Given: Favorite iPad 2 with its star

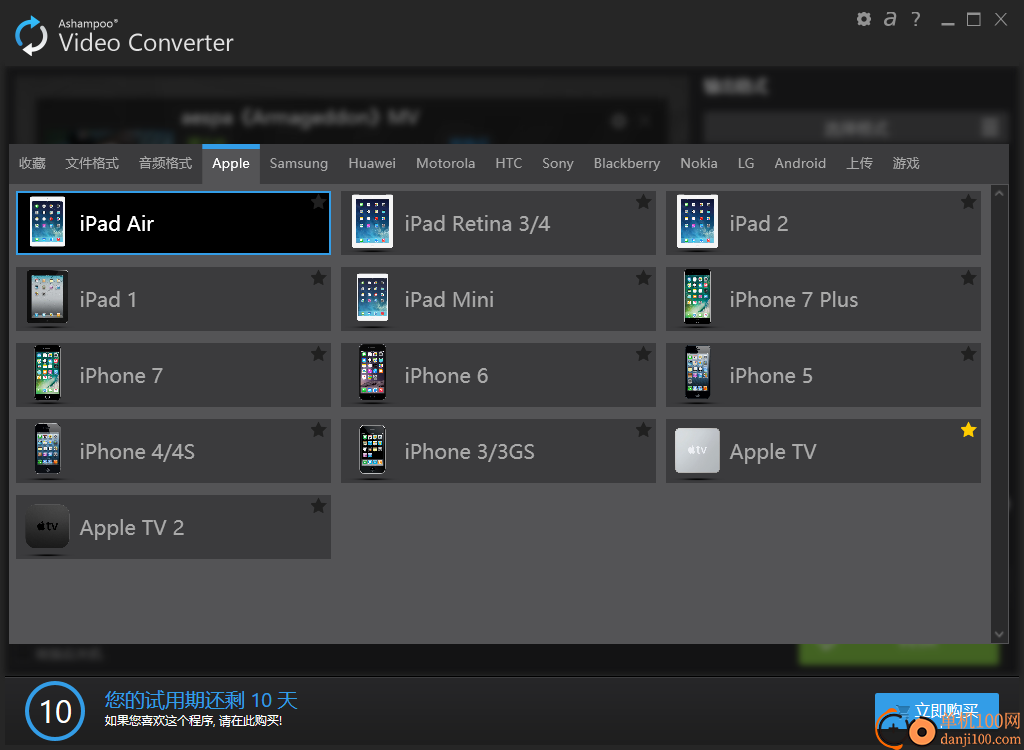Looking at the screenshot, I should click(968, 202).
